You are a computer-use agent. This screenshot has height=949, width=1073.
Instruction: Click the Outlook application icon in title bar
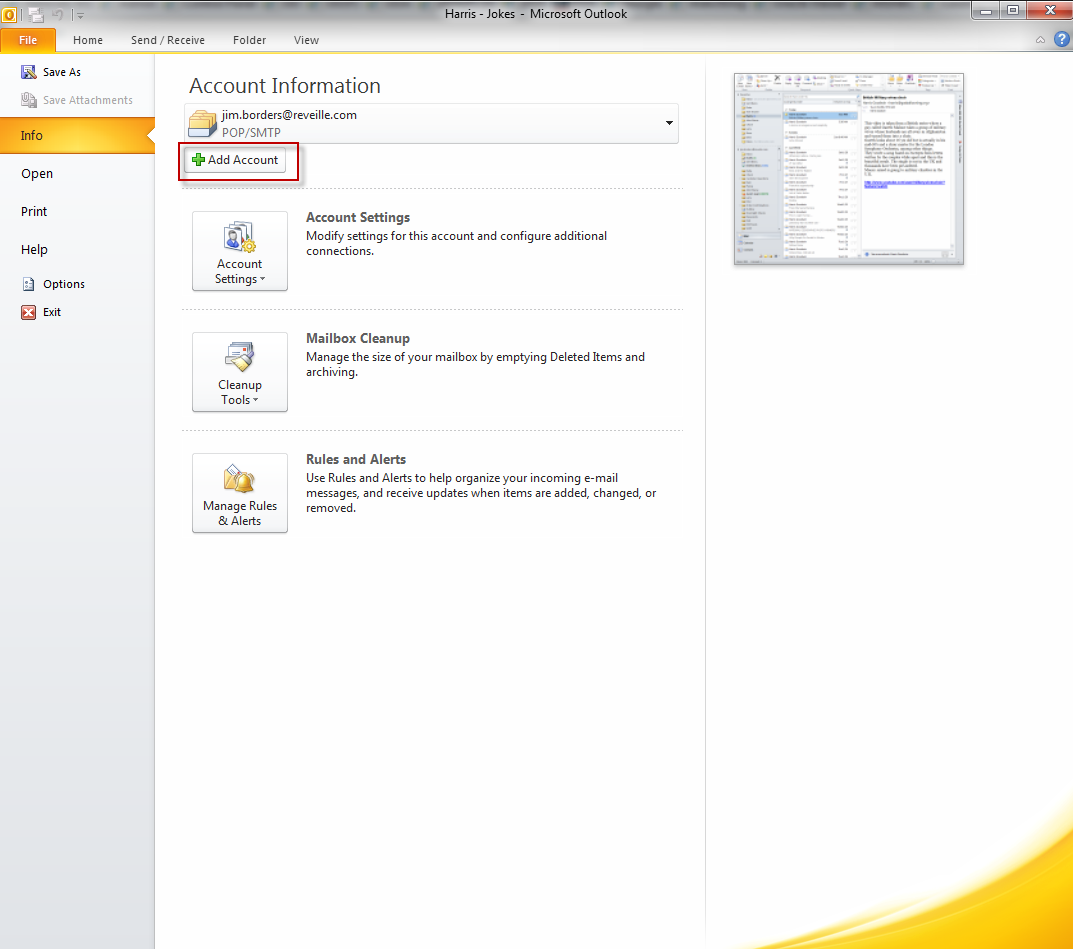(x=9, y=14)
